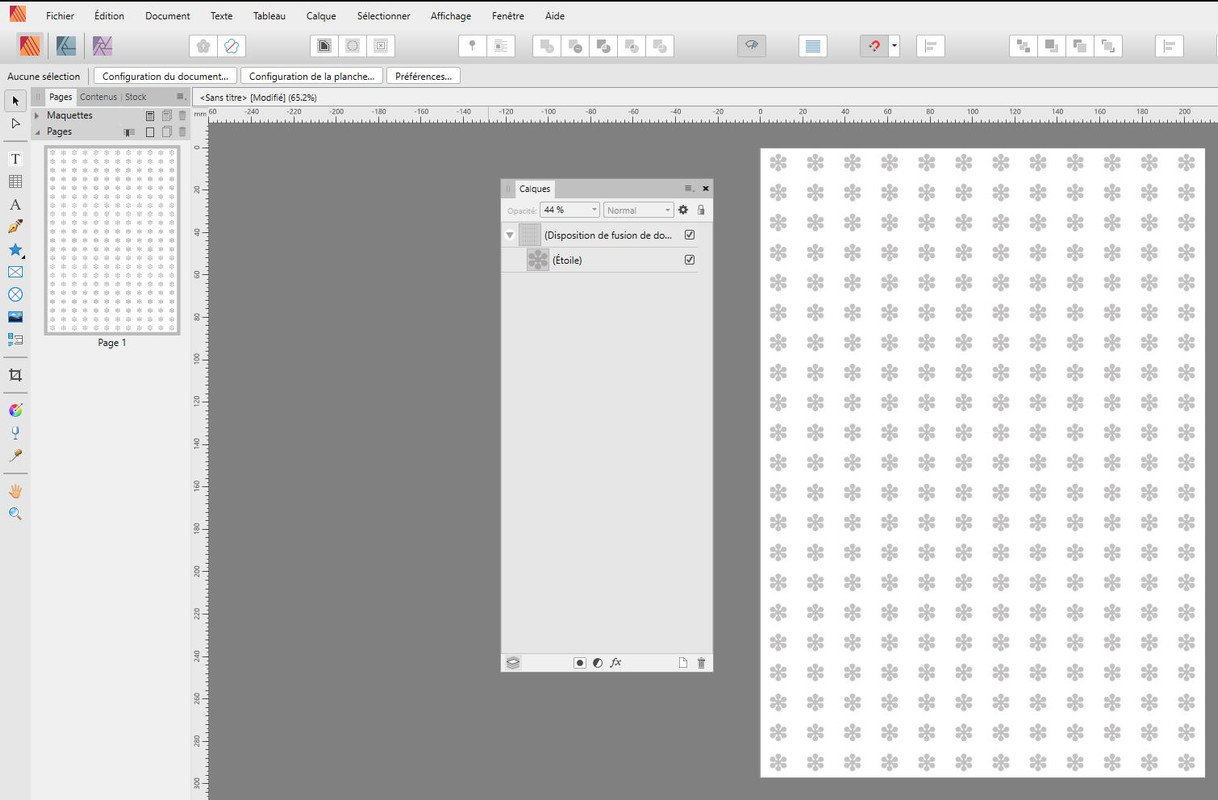Select the Table tool
Image resolution: width=1218 pixels, height=800 pixels.
click(x=15, y=182)
